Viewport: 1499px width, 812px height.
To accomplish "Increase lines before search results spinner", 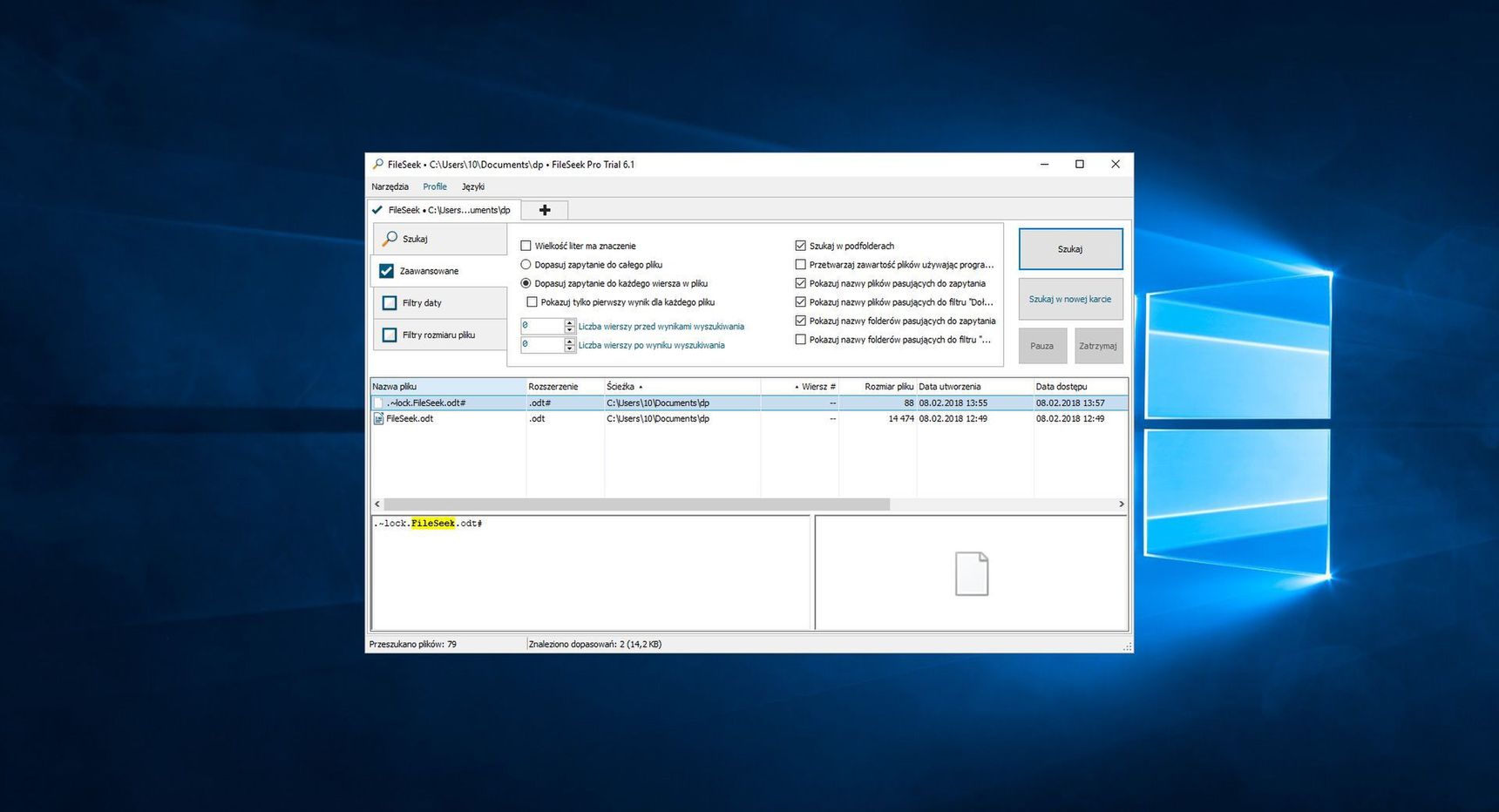I will [x=570, y=322].
